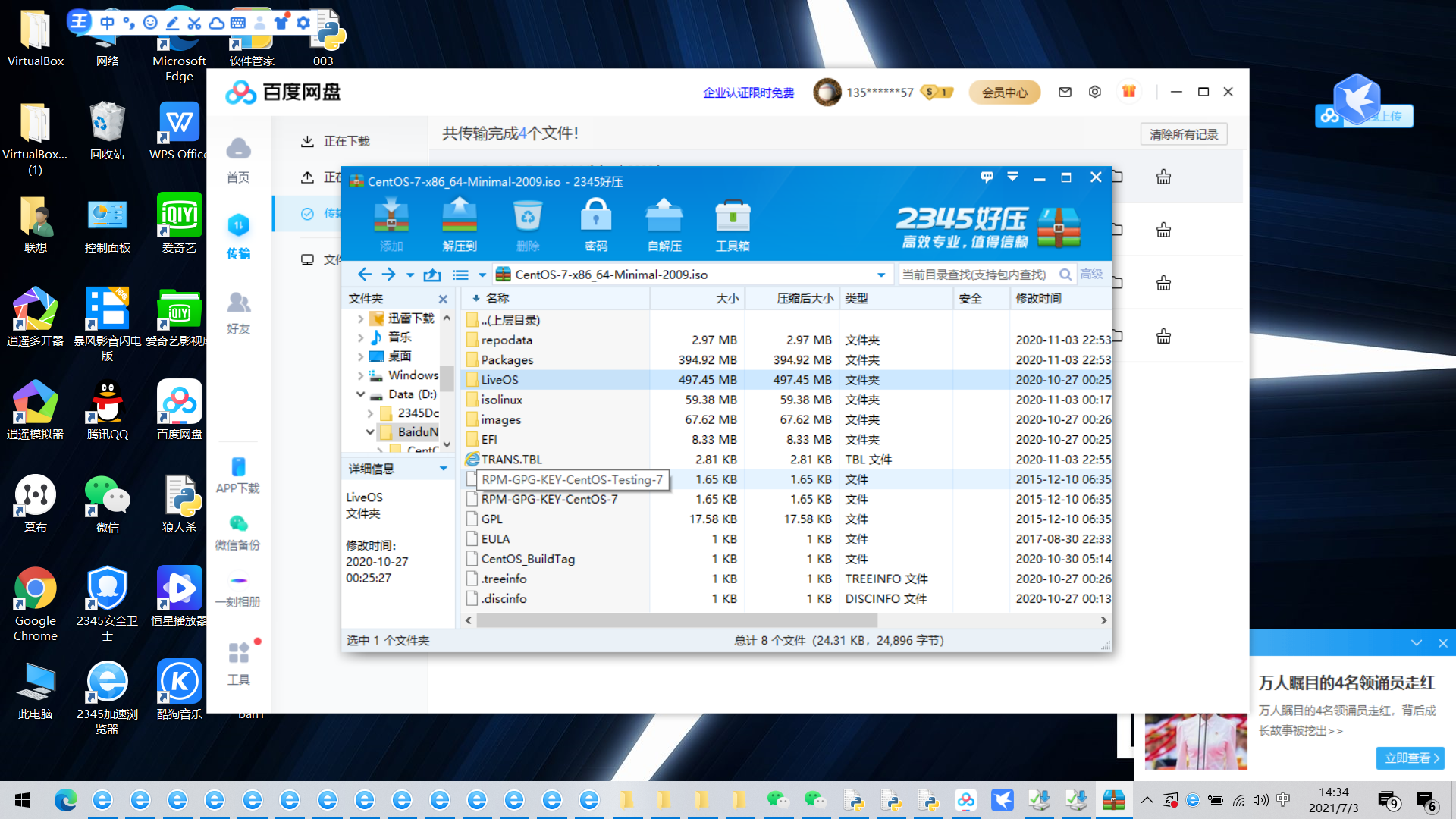Image resolution: width=1456 pixels, height=819 pixels.
Task: Open the 首页 sidebar icon in 百度网盘
Action: point(238,160)
